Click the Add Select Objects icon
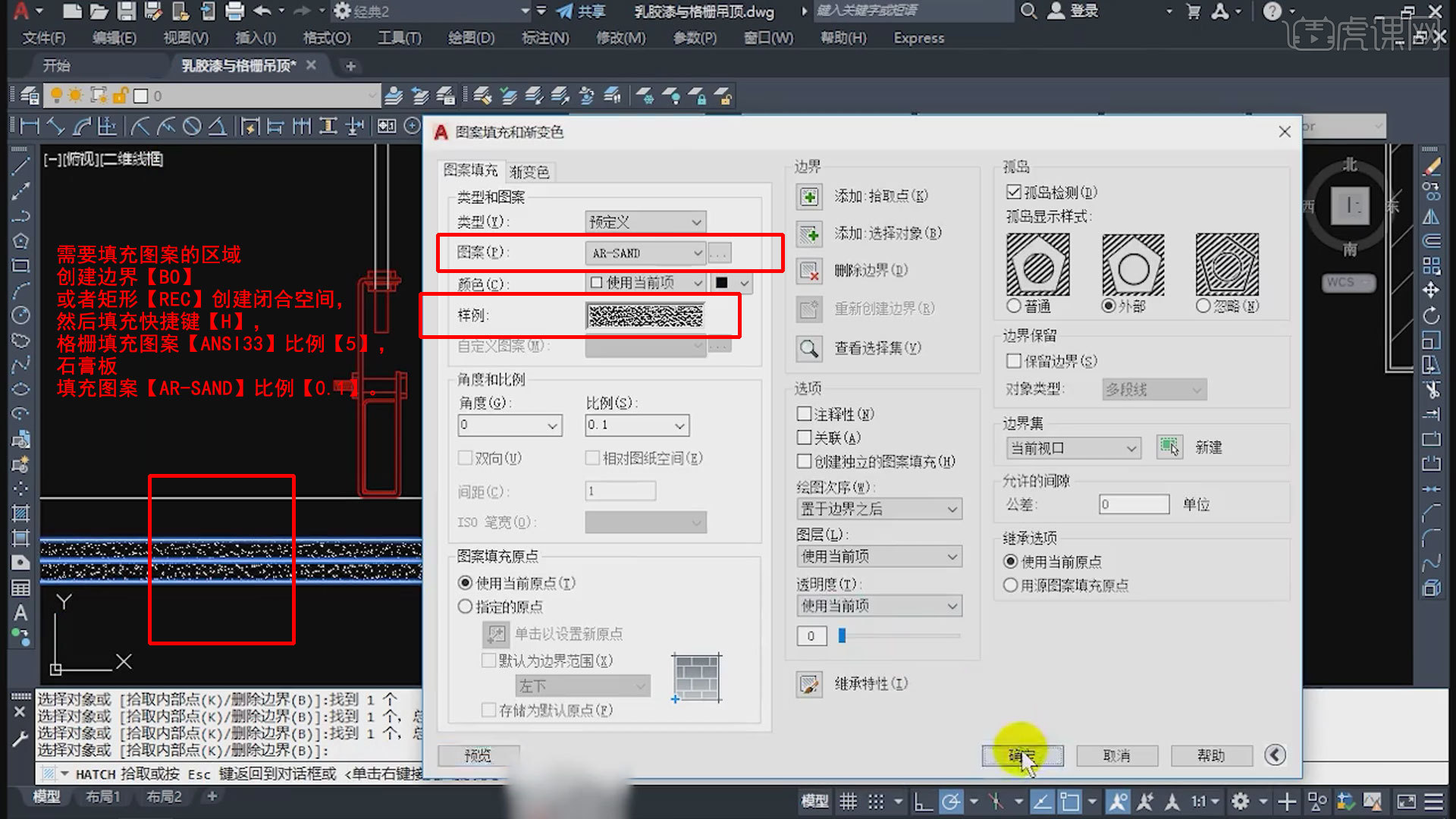The width and height of the screenshot is (1456, 819). (809, 234)
